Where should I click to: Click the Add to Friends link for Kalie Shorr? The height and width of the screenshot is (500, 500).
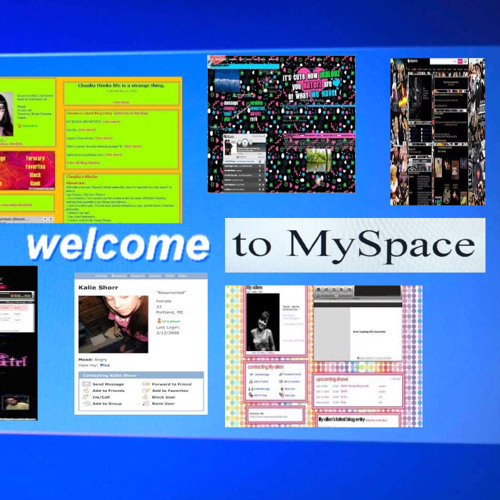(108, 391)
